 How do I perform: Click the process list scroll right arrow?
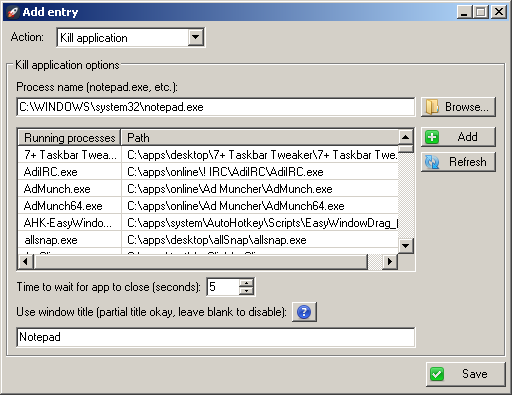coord(389,262)
